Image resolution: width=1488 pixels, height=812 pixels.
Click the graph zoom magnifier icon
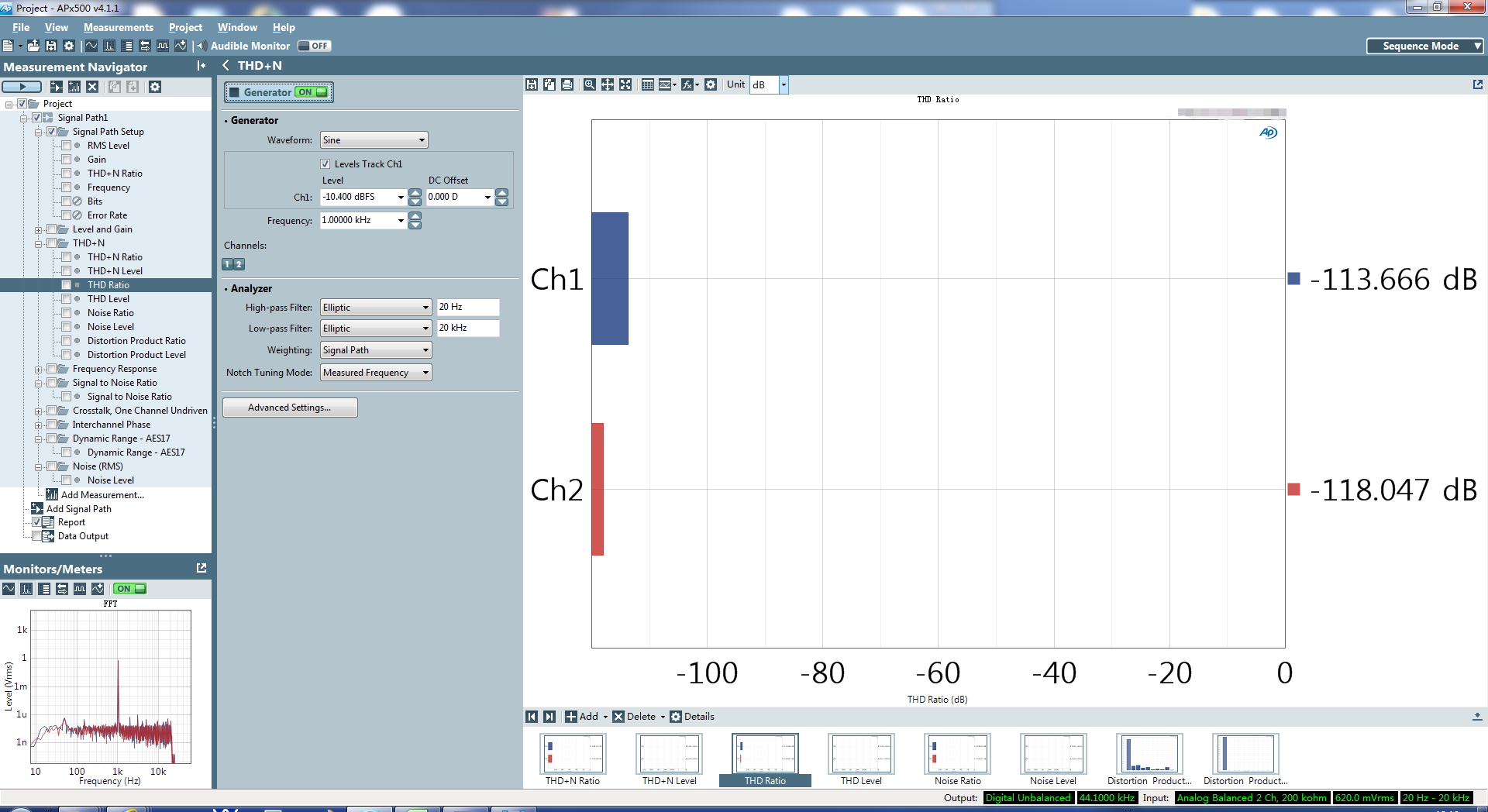pos(589,84)
